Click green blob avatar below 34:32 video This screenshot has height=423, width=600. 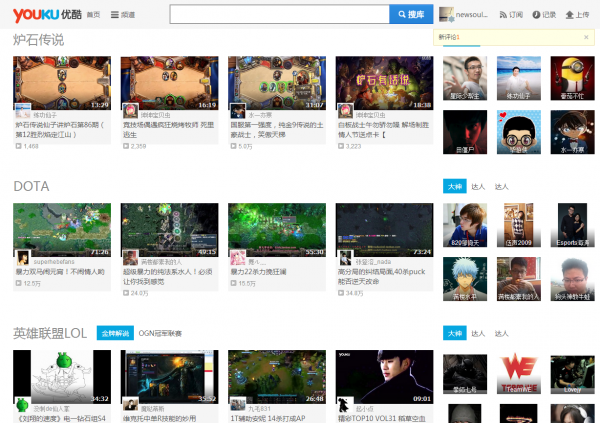tap(23, 405)
